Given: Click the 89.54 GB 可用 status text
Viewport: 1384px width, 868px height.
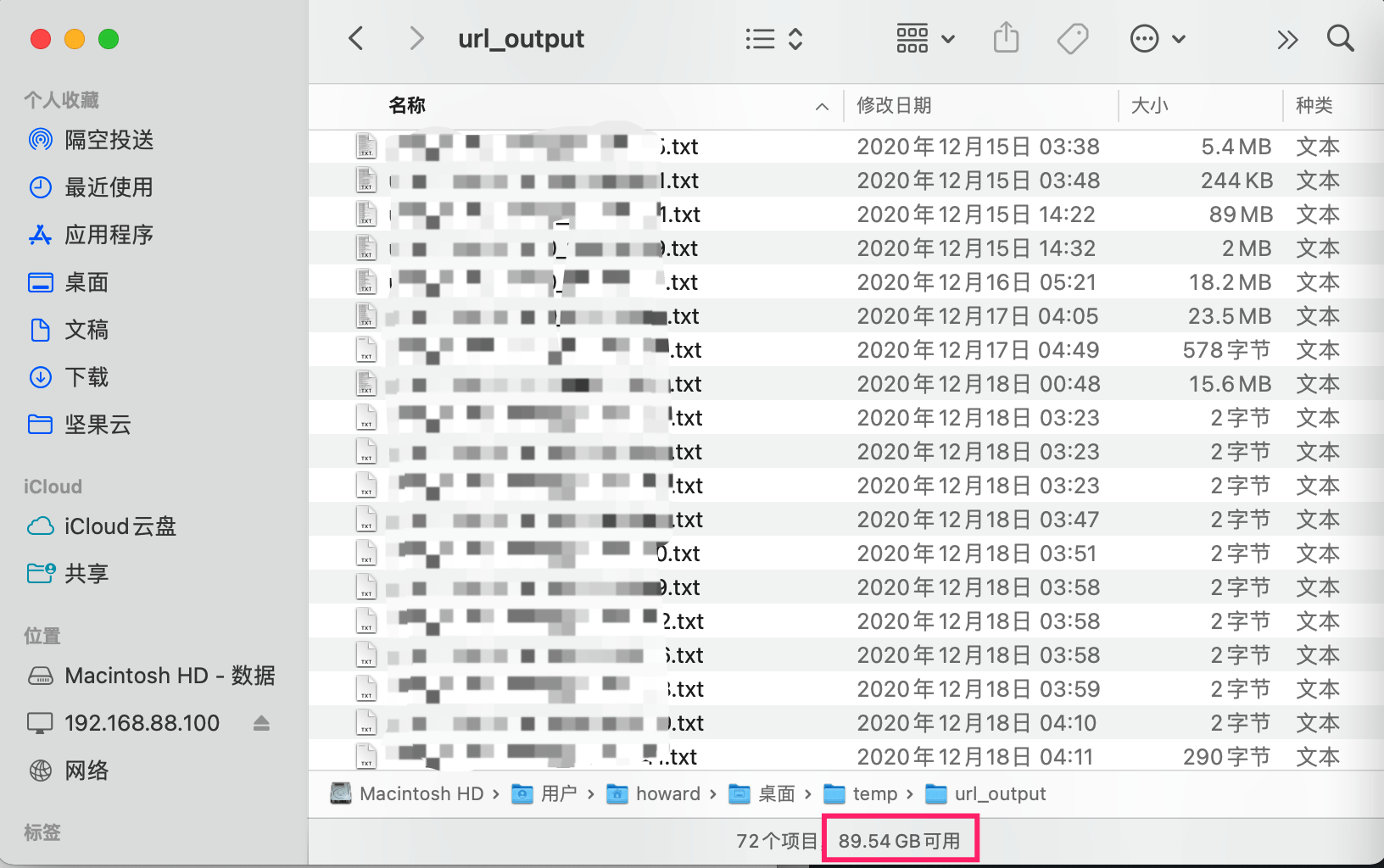Looking at the screenshot, I should pyautogui.click(x=900, y=841).
